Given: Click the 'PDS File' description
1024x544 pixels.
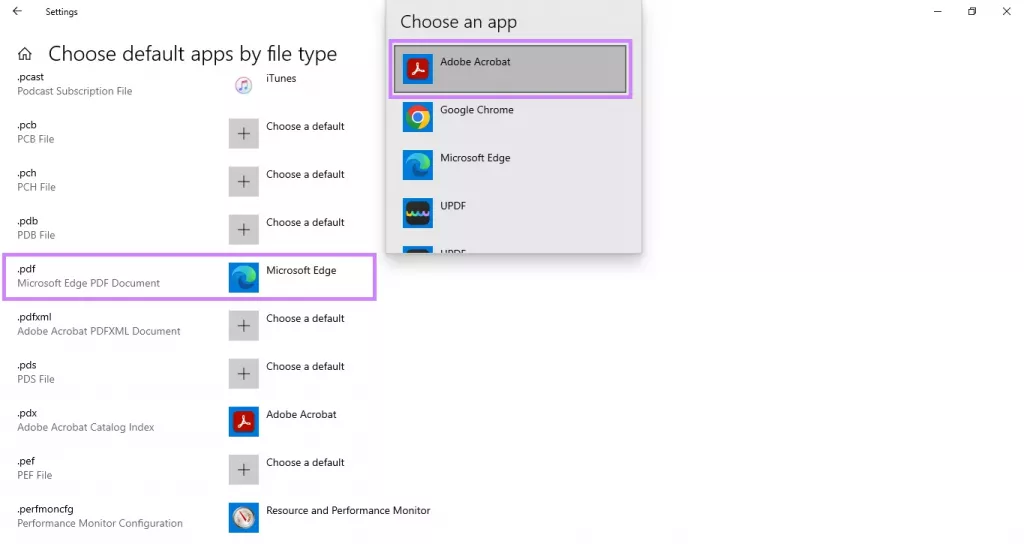Looking at the screenshot, I should (35, 379).
